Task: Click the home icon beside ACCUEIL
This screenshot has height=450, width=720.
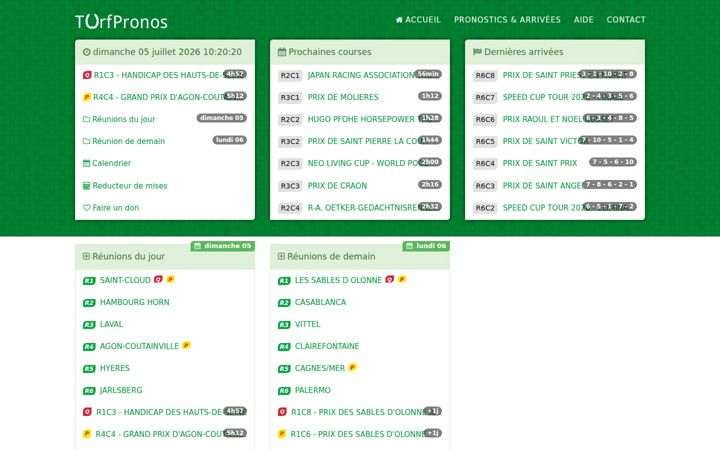Action: [x=399, y=20]
